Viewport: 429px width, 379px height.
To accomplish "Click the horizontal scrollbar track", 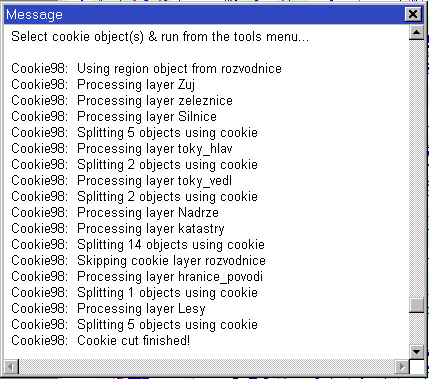I will 207,367.
